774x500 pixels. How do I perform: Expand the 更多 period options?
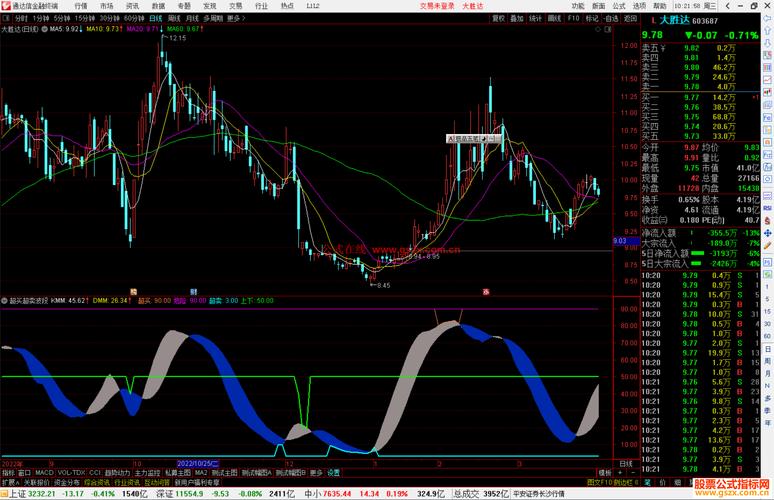point(235,18)
